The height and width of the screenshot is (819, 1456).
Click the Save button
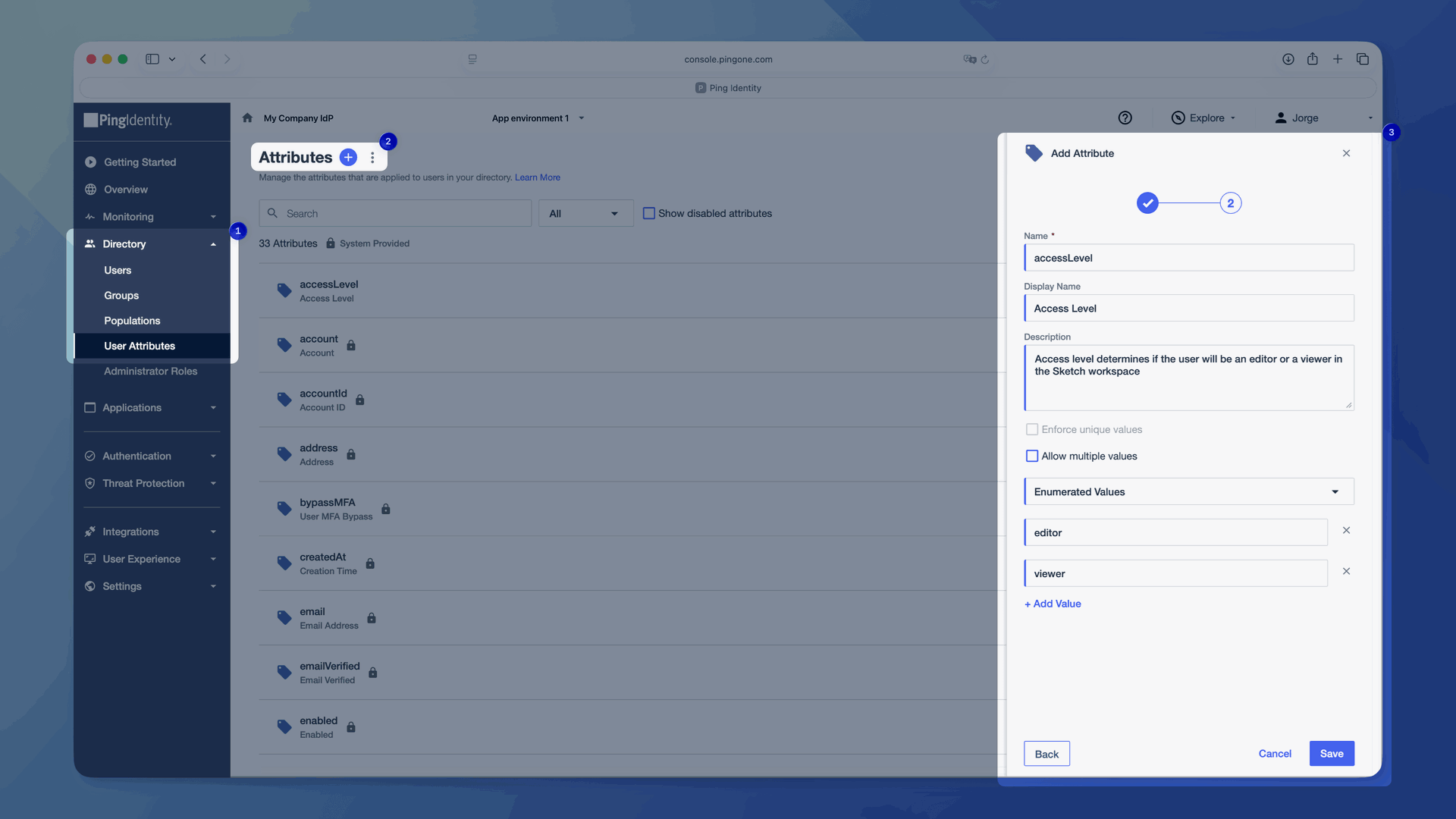(1332, 753)
